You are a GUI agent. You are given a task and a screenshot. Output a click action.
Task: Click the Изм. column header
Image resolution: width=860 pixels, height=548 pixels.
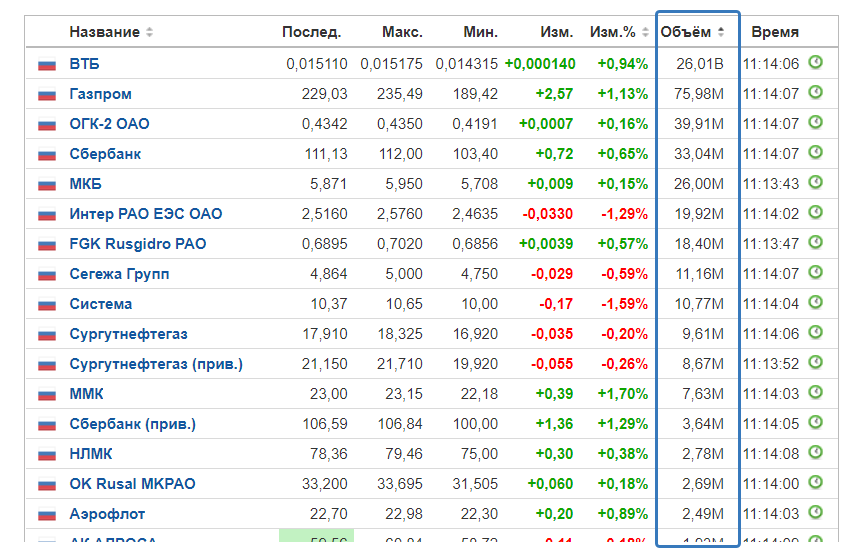tap(556, 32)
